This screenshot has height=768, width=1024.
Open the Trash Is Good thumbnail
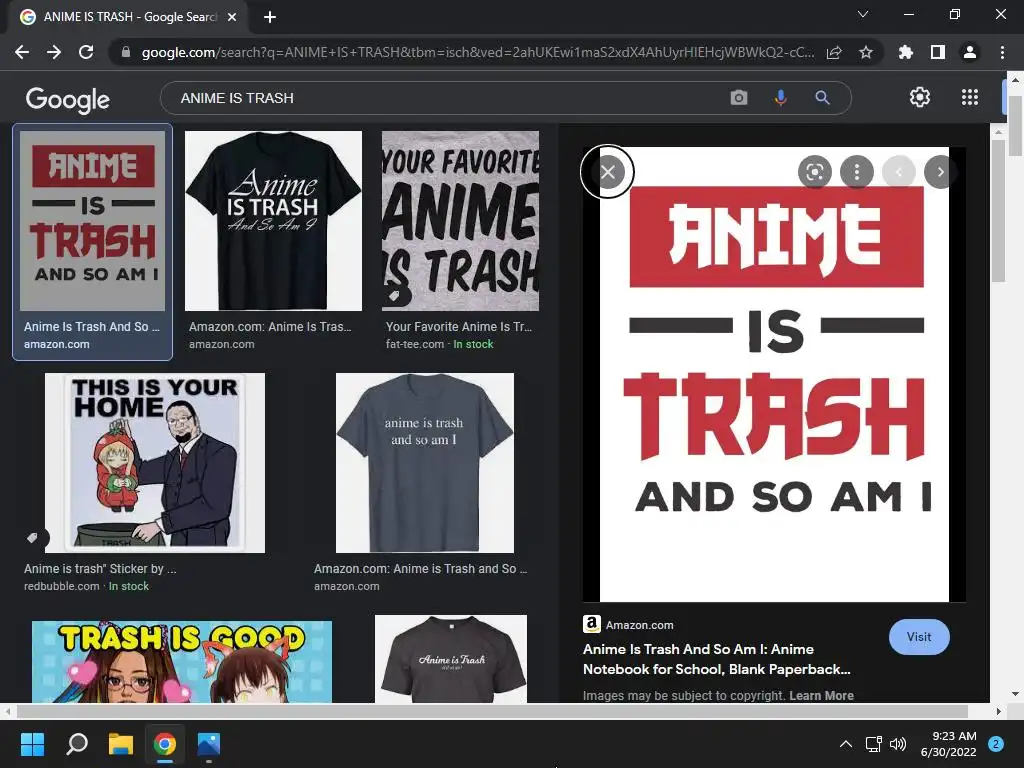coord(182,660)
